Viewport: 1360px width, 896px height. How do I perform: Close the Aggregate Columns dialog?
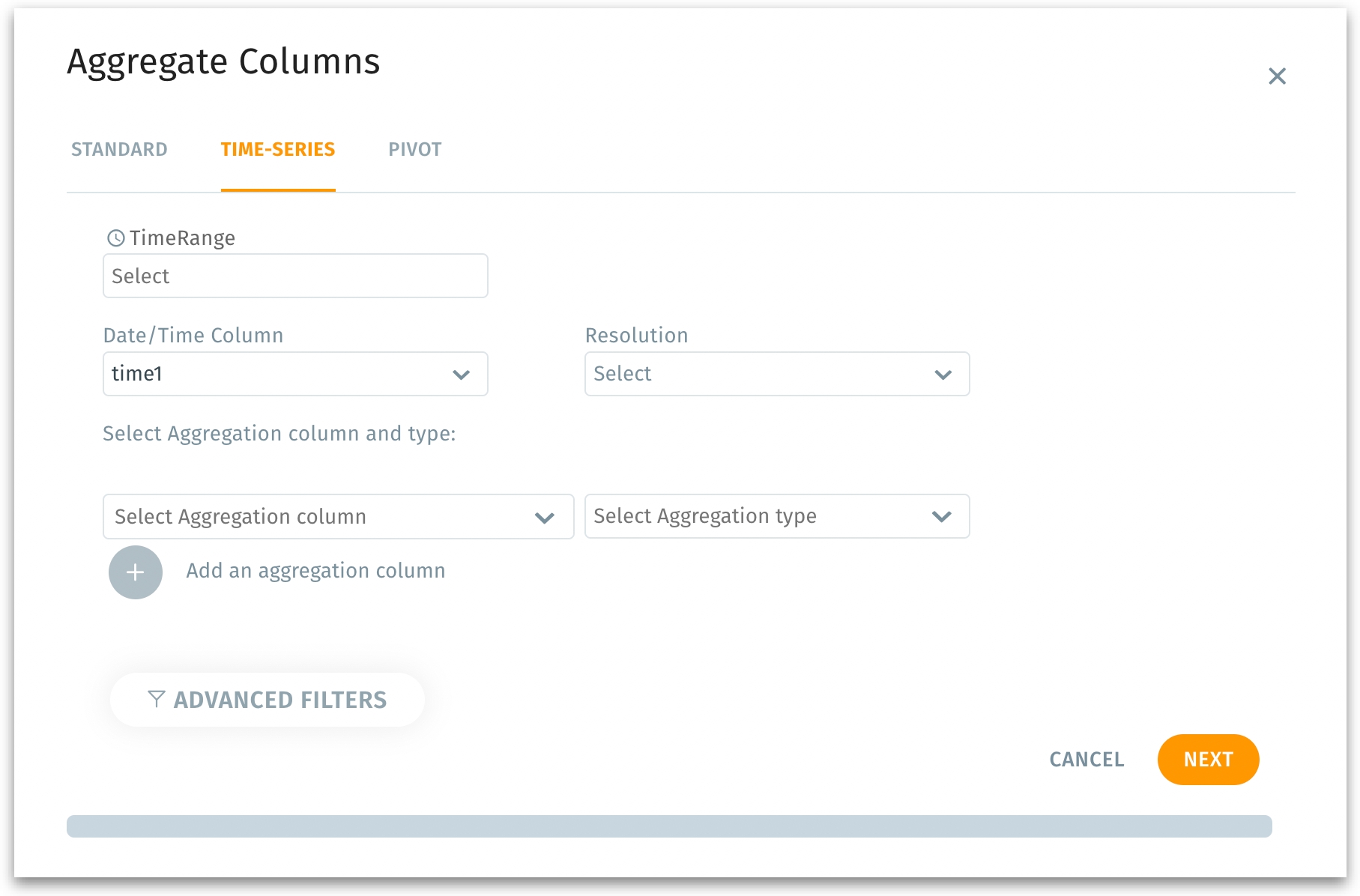pyautogui.click(x=1277, y=76)
